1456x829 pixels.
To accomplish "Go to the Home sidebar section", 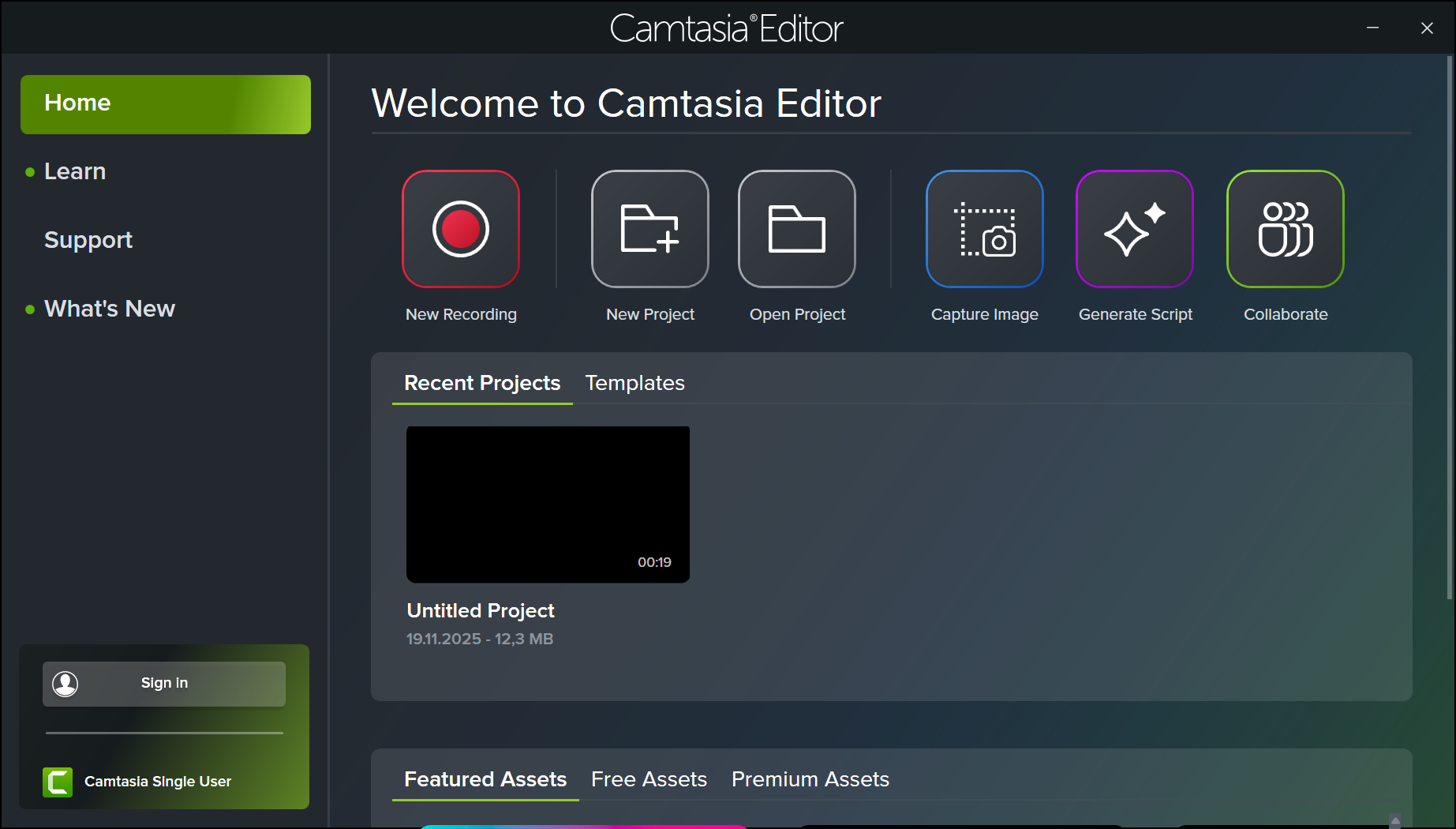I will tap(166, 104).
